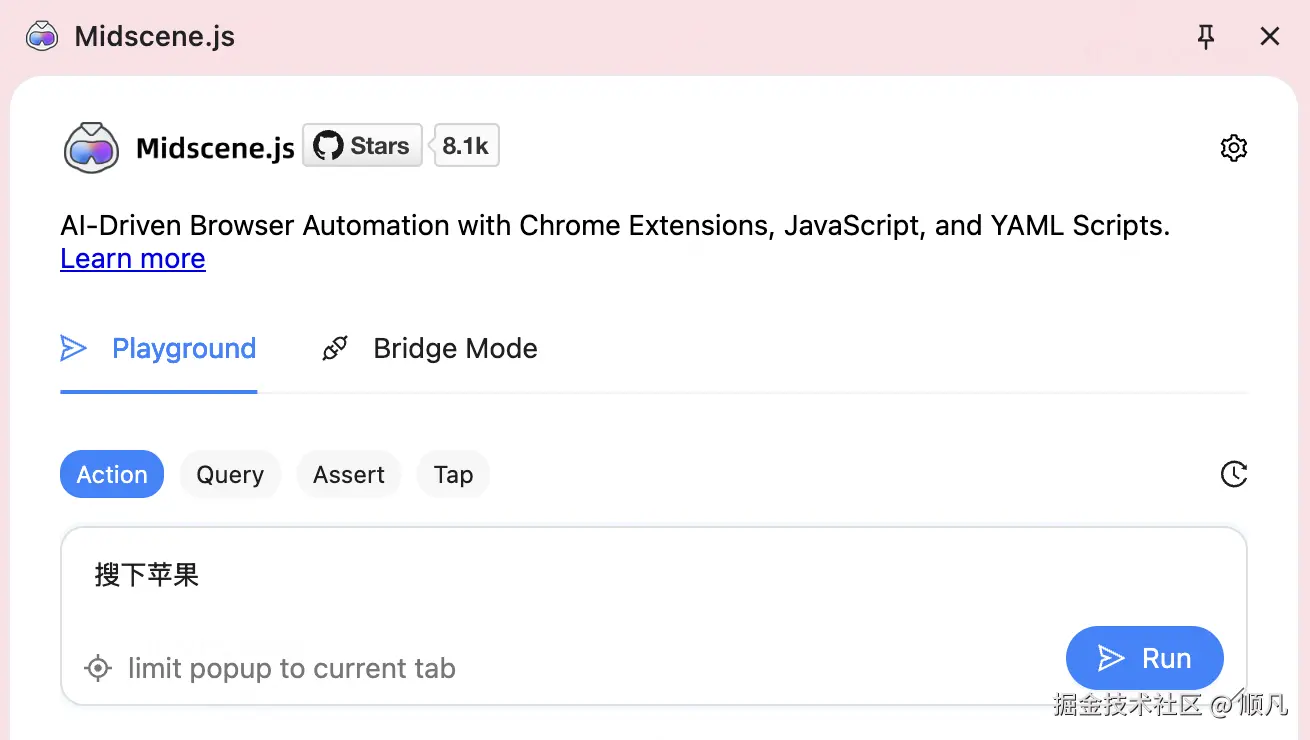Click the GitHub Stars button
This screenshot has width=1310, height=740.
click(x=362, y=146)
